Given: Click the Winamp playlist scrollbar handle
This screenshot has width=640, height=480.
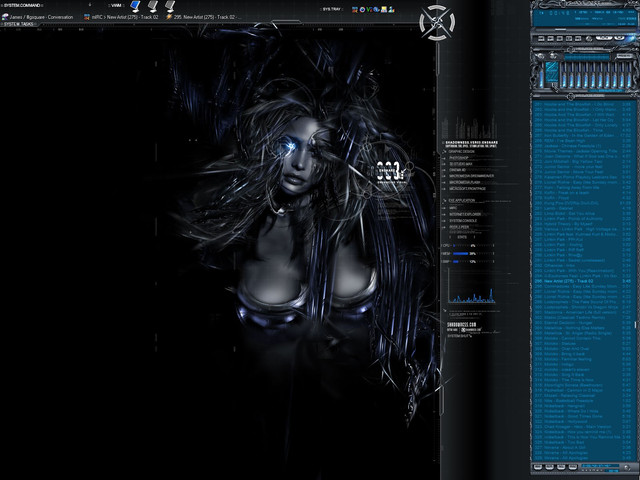Looking at the screenshot, I should click(636, 324).
